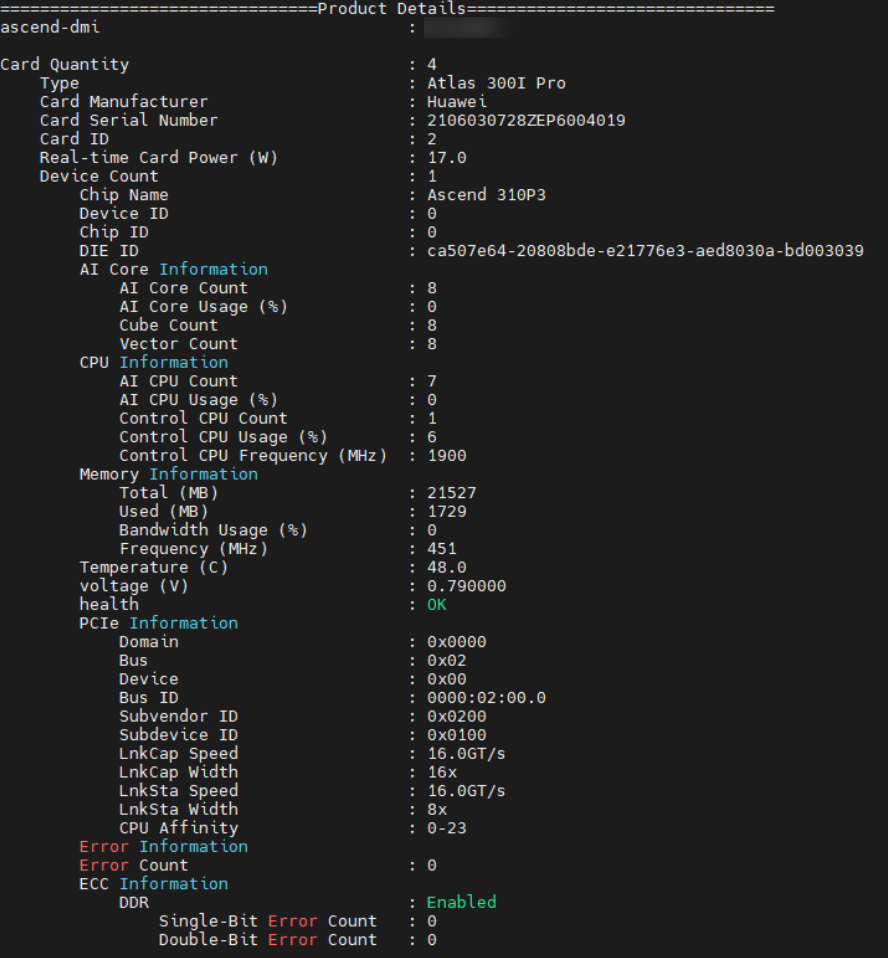Viewport: 888px width, 958px height.
Task: Select the total memory value '21527'
Action: [x=452, y=493]
